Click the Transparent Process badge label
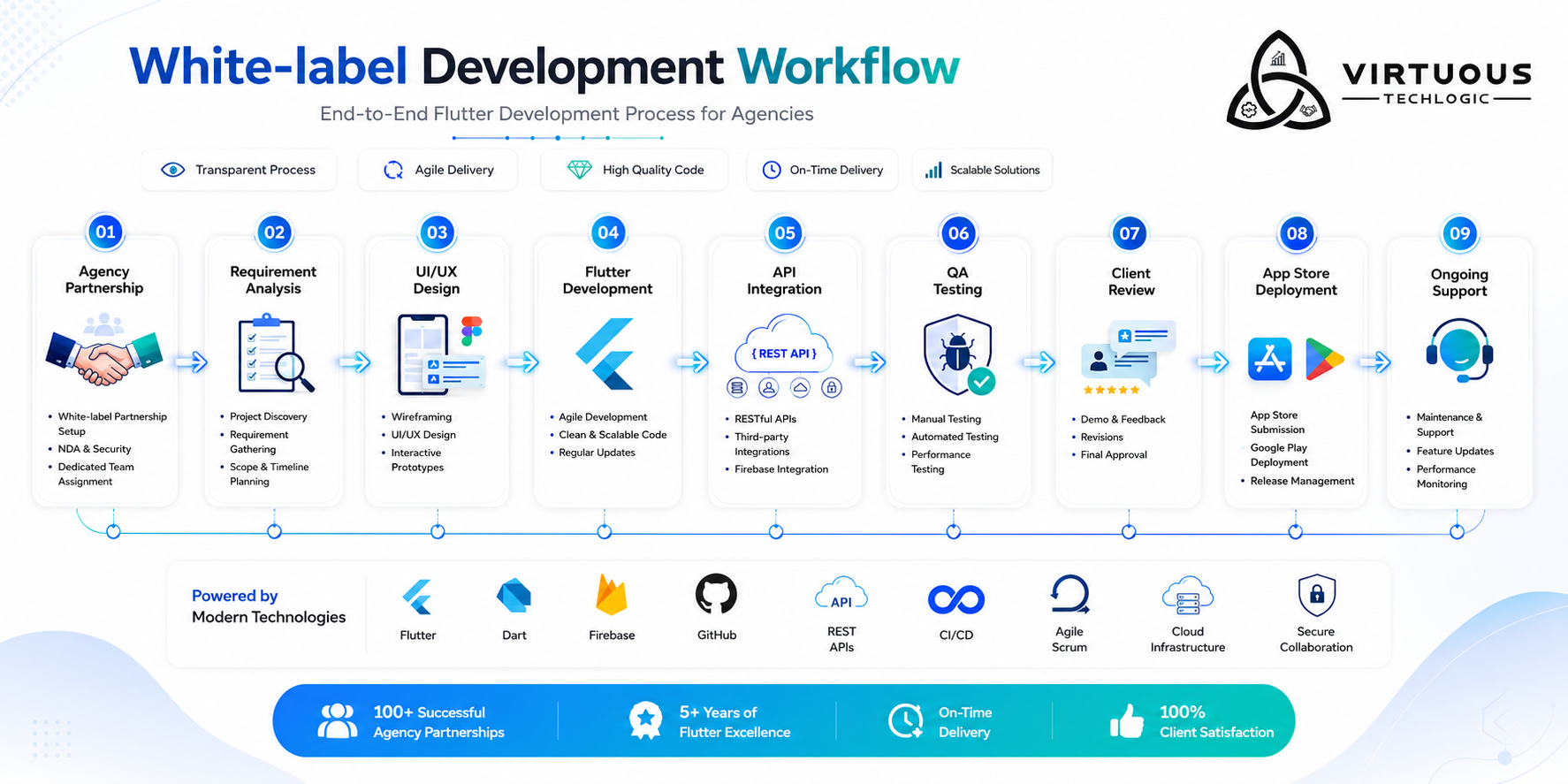Viewport: 1568px width, 784px height. [x=255, y=170]
